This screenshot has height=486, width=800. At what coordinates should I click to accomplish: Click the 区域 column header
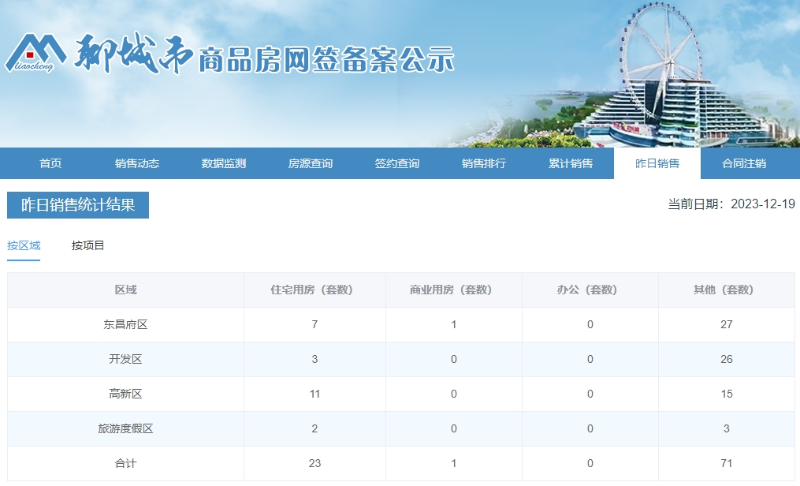pos(126,290)
